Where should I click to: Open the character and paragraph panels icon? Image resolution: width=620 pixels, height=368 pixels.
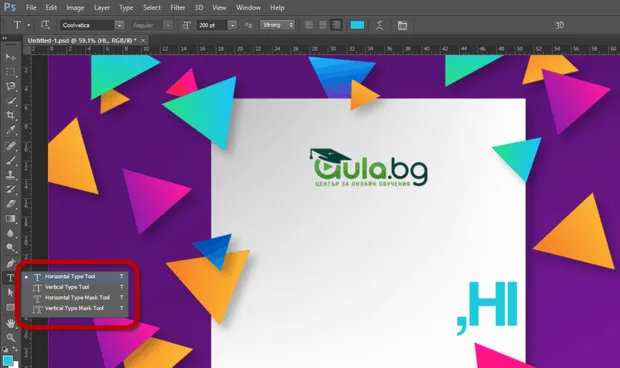(402, 25)
